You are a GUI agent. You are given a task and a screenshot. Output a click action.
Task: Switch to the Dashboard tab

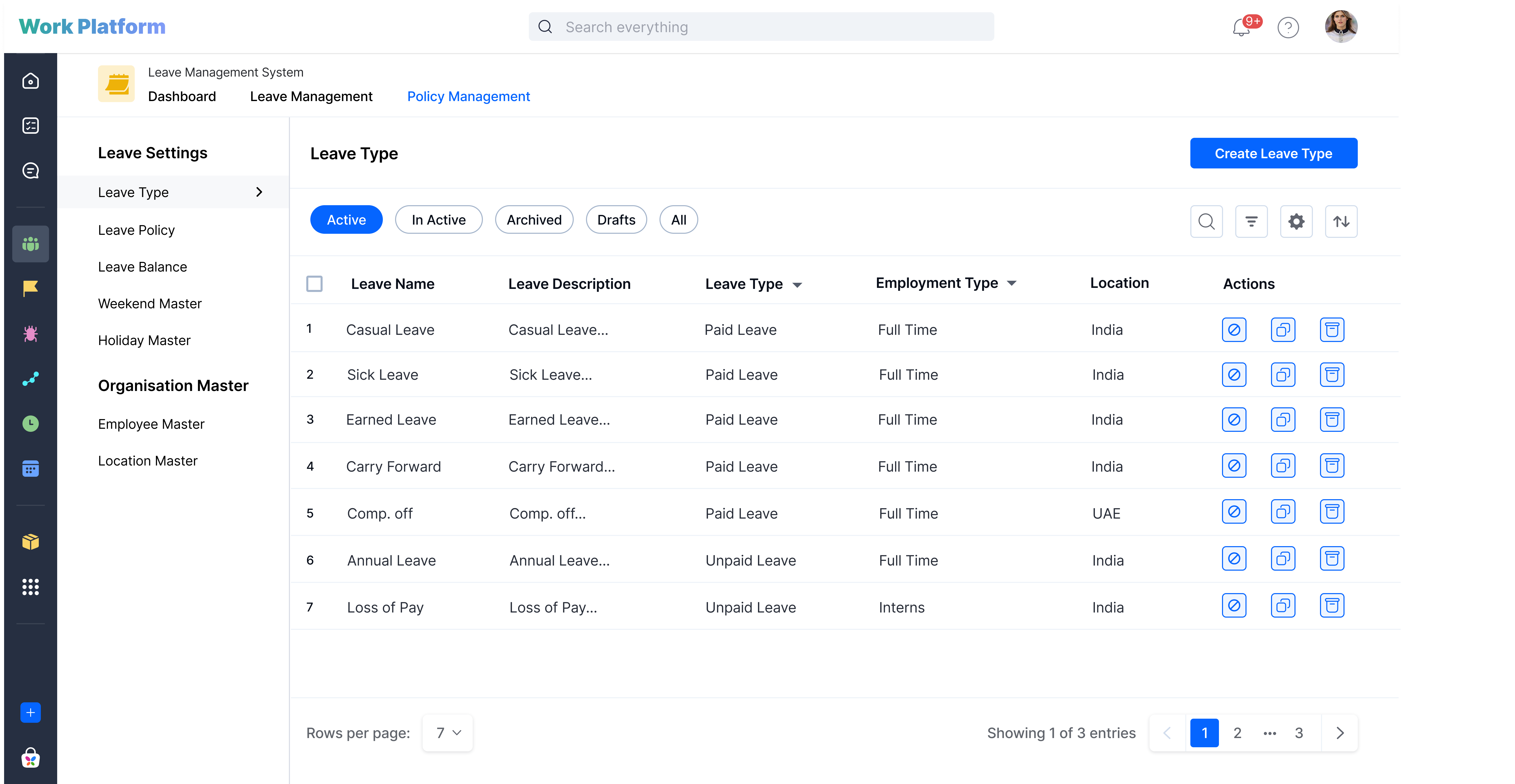coord(182,96)
